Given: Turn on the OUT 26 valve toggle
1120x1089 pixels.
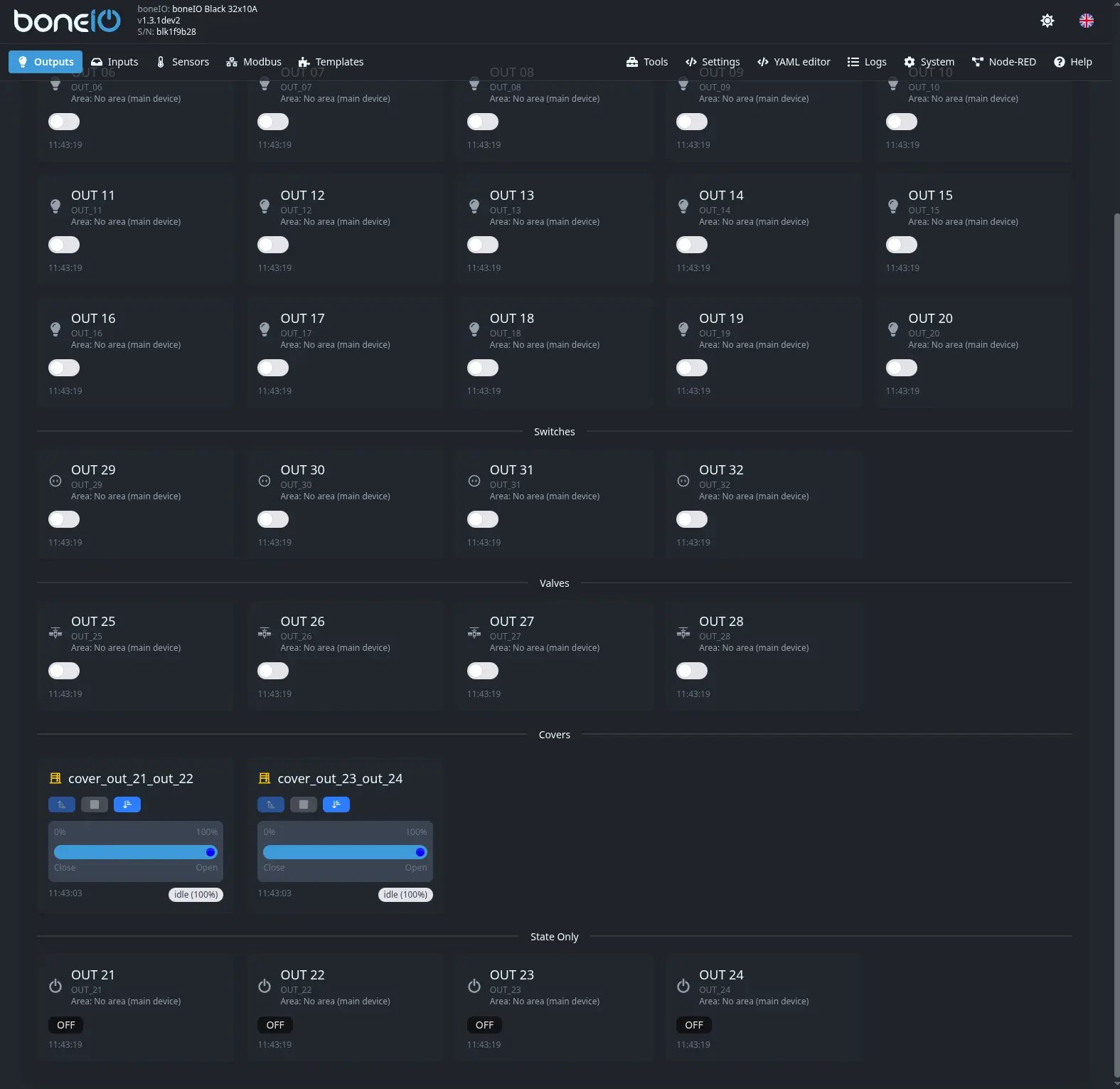Looking at the screenshot, I should pyautogui.click(x=273, y=671).
